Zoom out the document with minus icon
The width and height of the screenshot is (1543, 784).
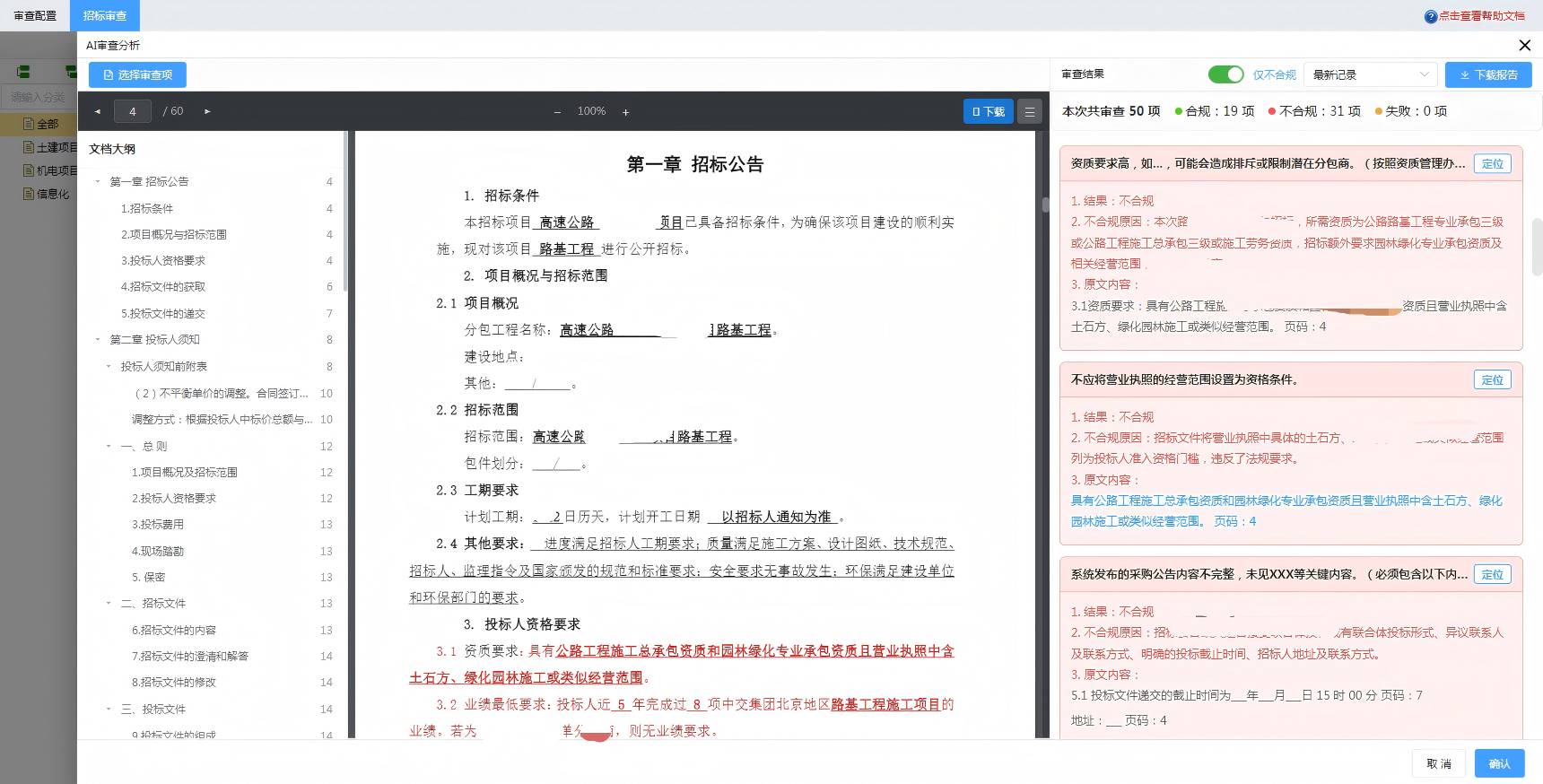pos(557,112)
